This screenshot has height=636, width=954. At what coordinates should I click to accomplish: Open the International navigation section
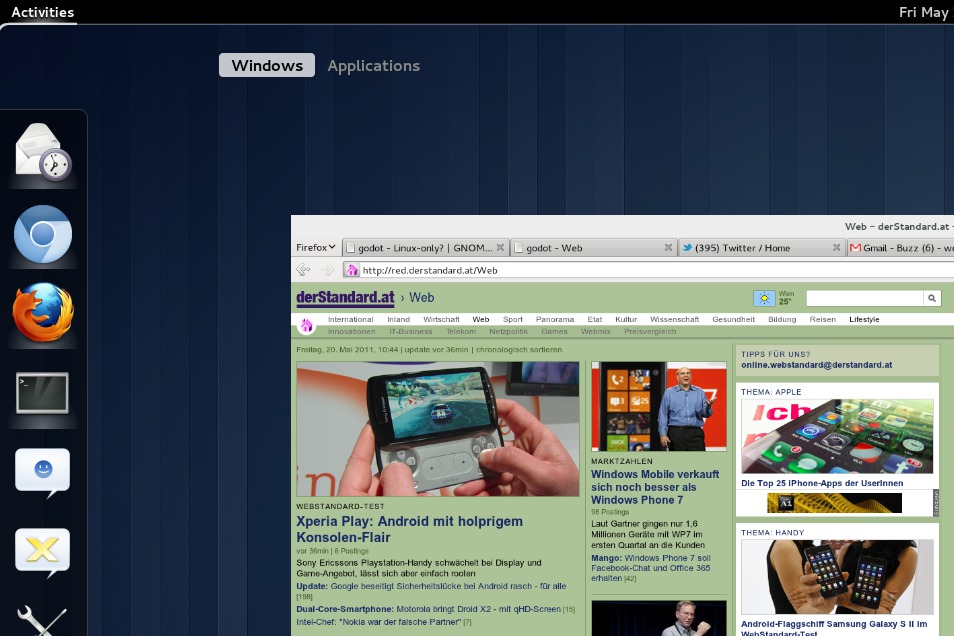(350, 320)
